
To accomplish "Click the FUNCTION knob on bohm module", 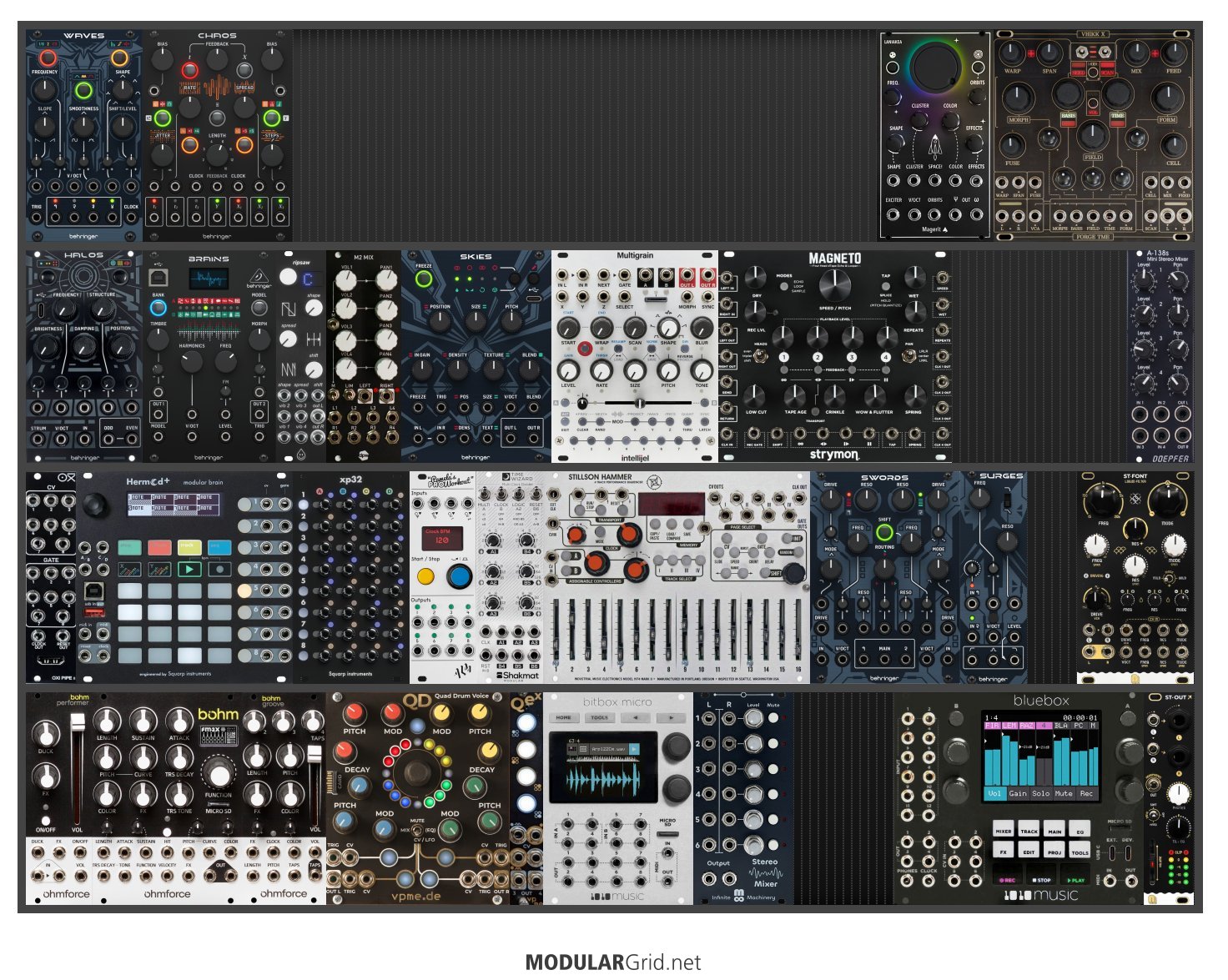I will [x=219, y=775].
